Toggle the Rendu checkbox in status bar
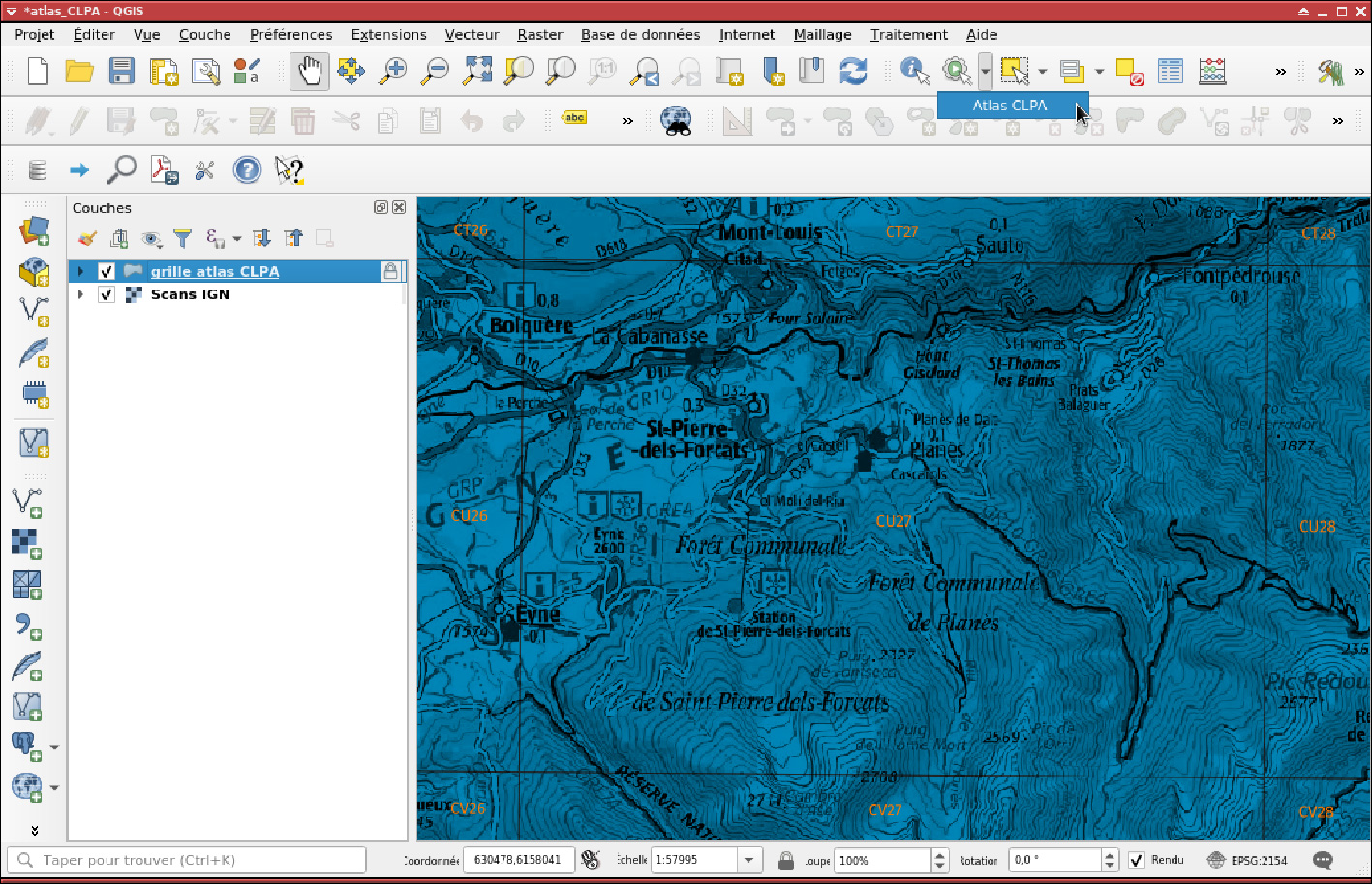This screenshot has height=884, width=1372. point(1137,860)
